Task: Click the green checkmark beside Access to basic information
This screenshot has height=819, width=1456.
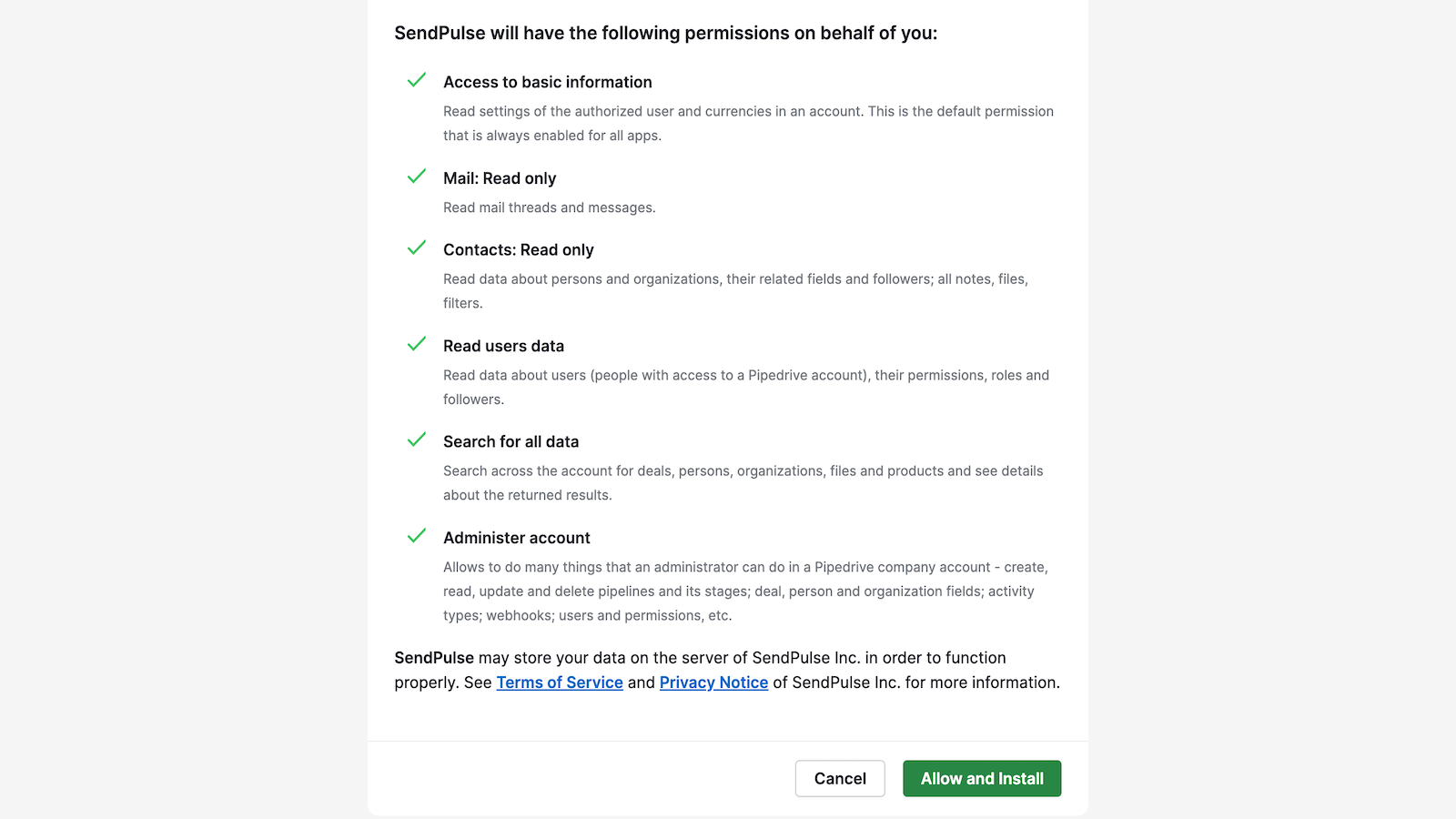Action: 417,81
